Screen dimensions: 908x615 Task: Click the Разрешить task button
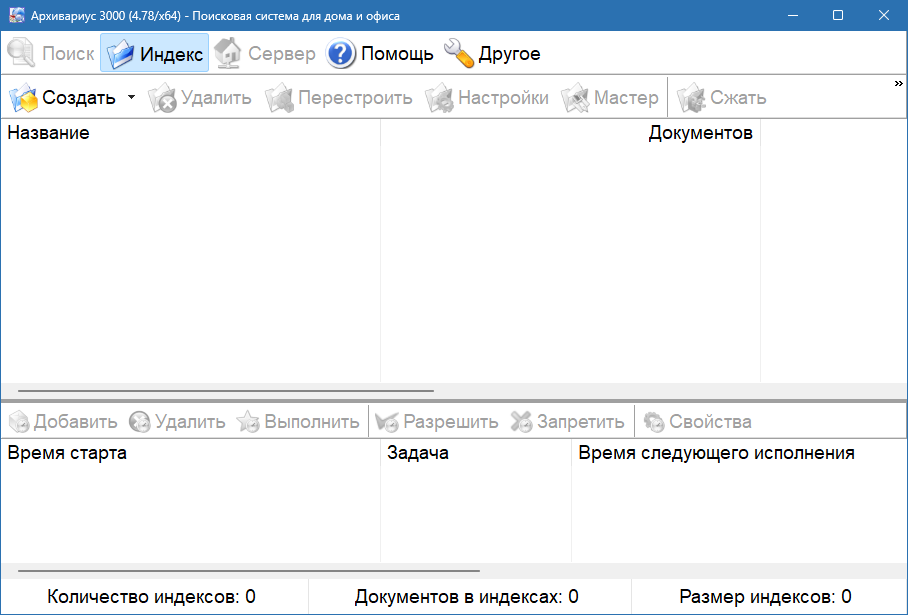click(437, 422)
